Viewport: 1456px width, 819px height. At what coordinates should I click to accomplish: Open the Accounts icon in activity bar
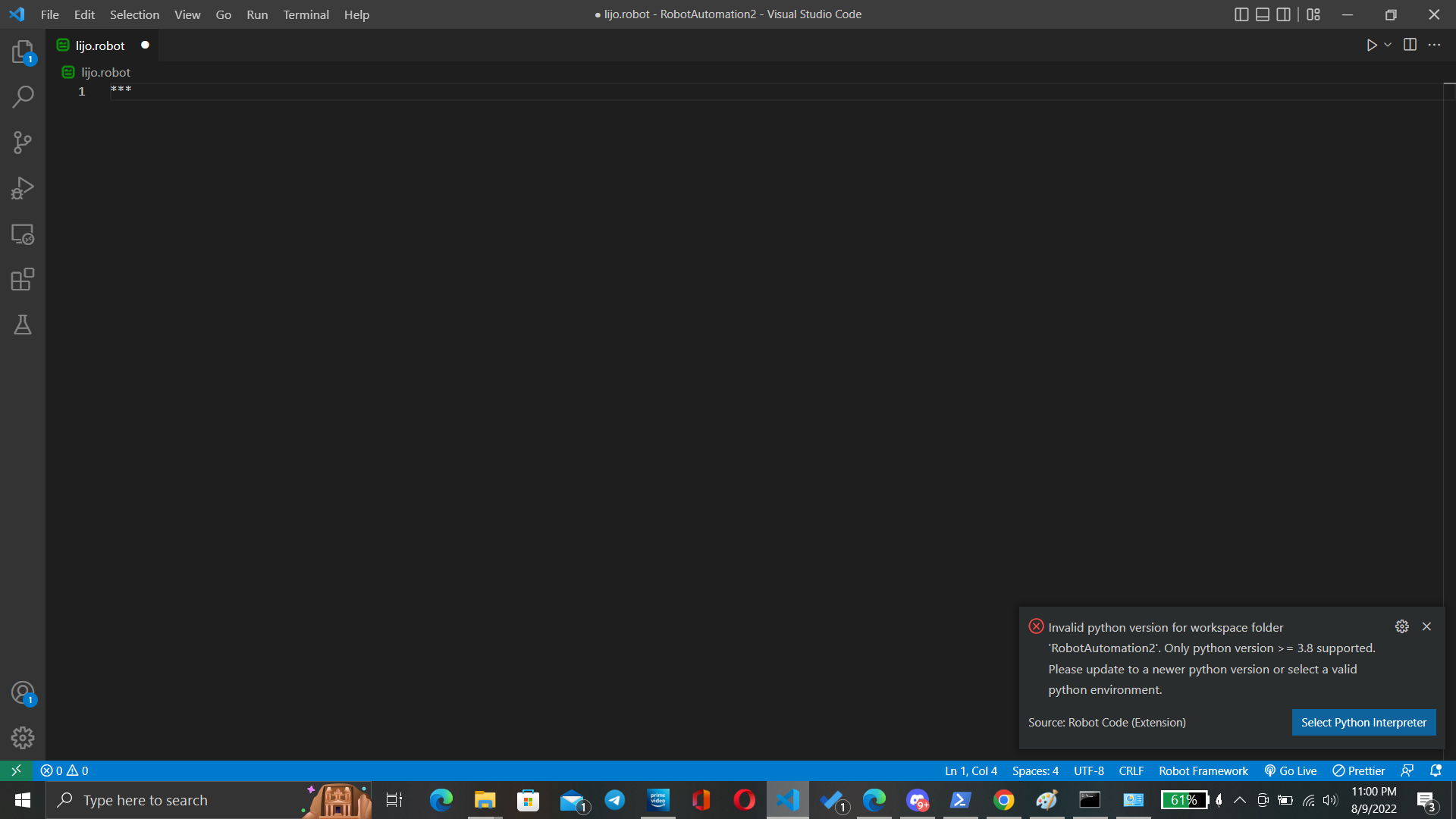coord(23,692)
